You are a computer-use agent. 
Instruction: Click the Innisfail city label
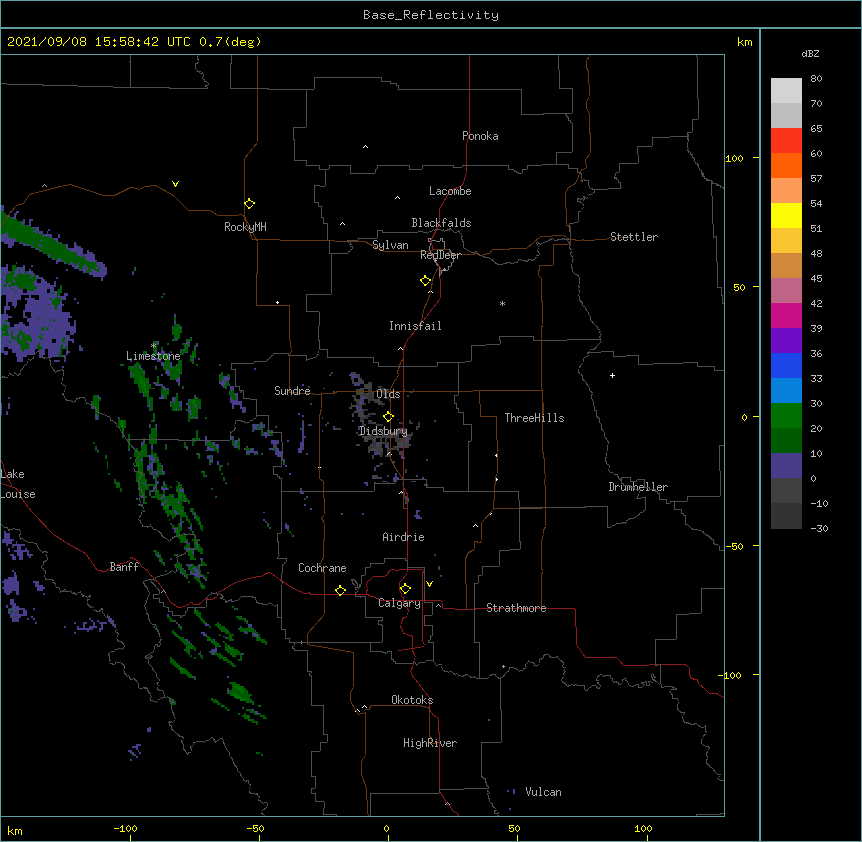click(415, 326)
